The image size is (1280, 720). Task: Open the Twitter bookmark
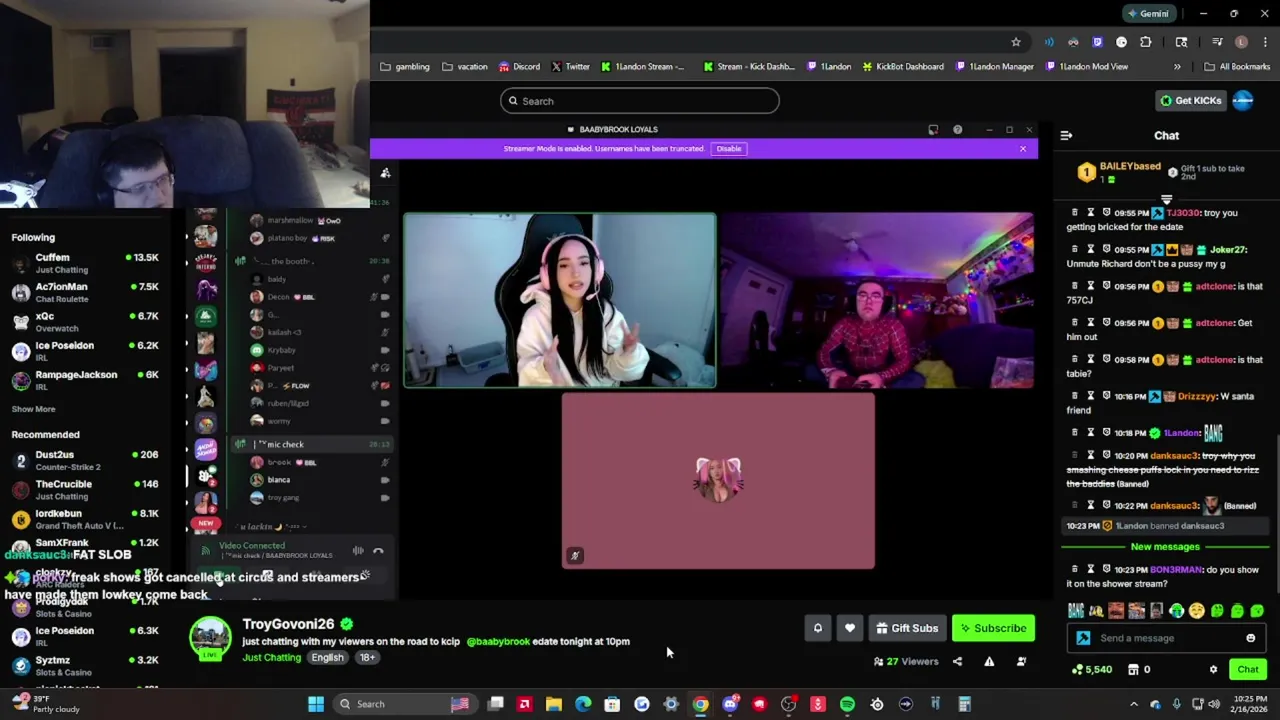coord(571,66)
